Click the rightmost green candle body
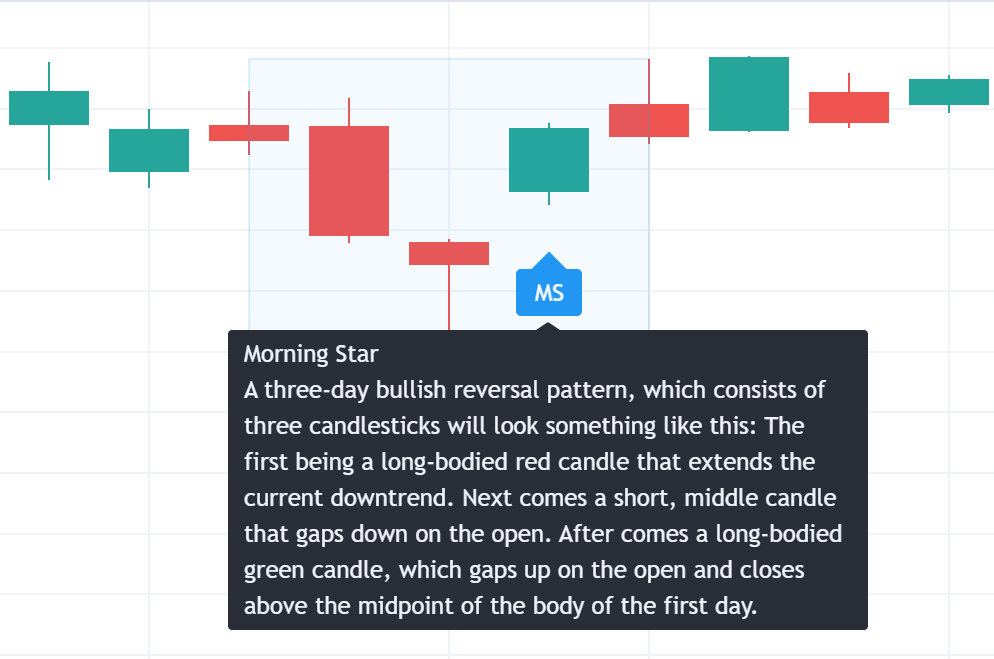994x659 pixels. click(949, 92)
